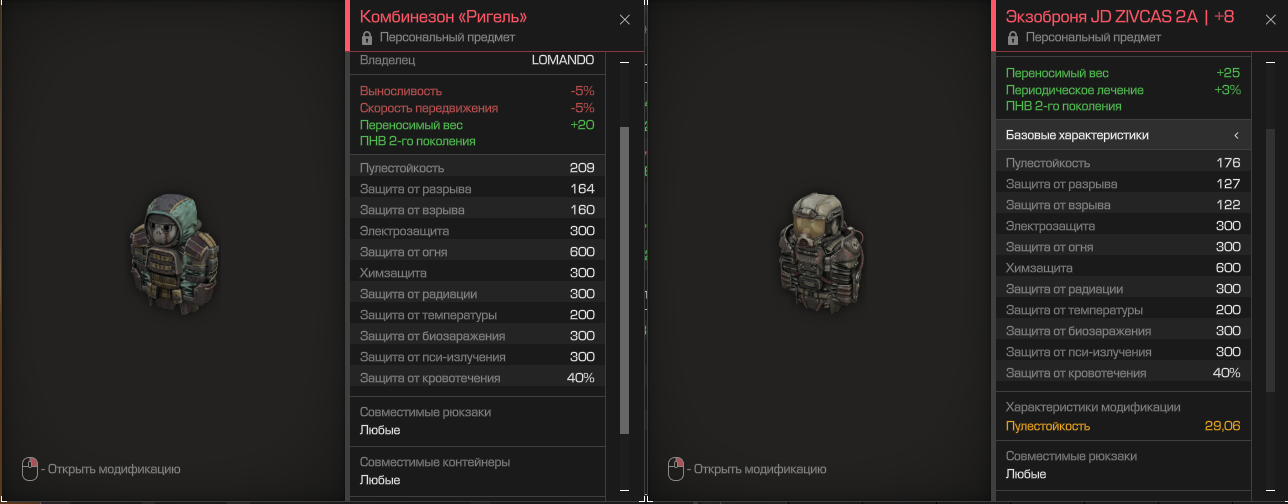Select orange Пулестойкость 29,06 modification row

click(1123, 426)
